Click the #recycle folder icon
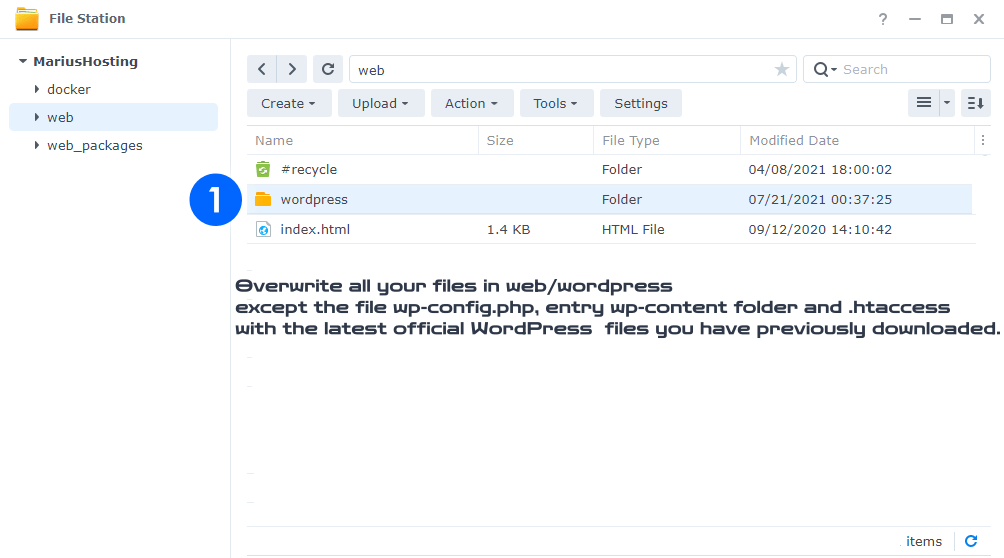 (x=263, y=169)
